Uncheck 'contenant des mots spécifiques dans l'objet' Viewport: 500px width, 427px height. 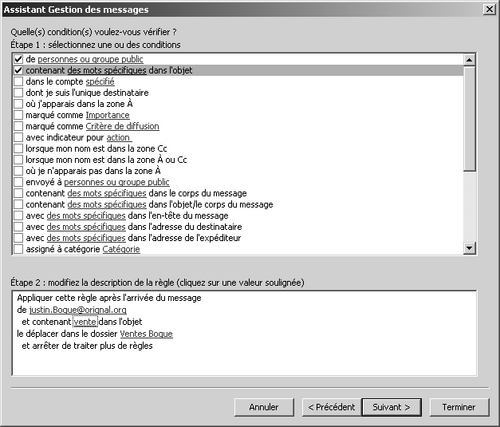tap(18, 70)
